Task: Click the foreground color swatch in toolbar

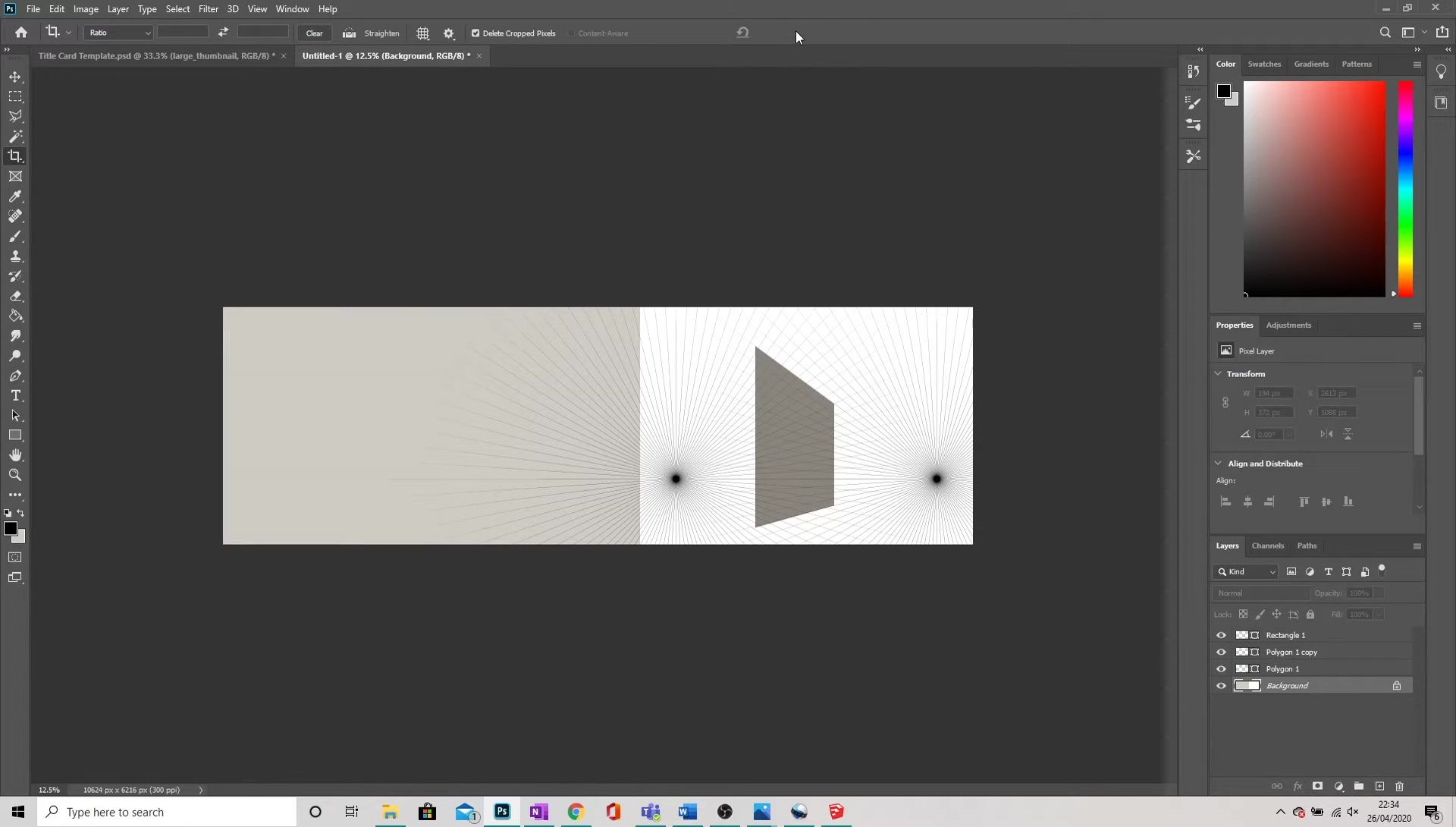Action: coord(10,529)
